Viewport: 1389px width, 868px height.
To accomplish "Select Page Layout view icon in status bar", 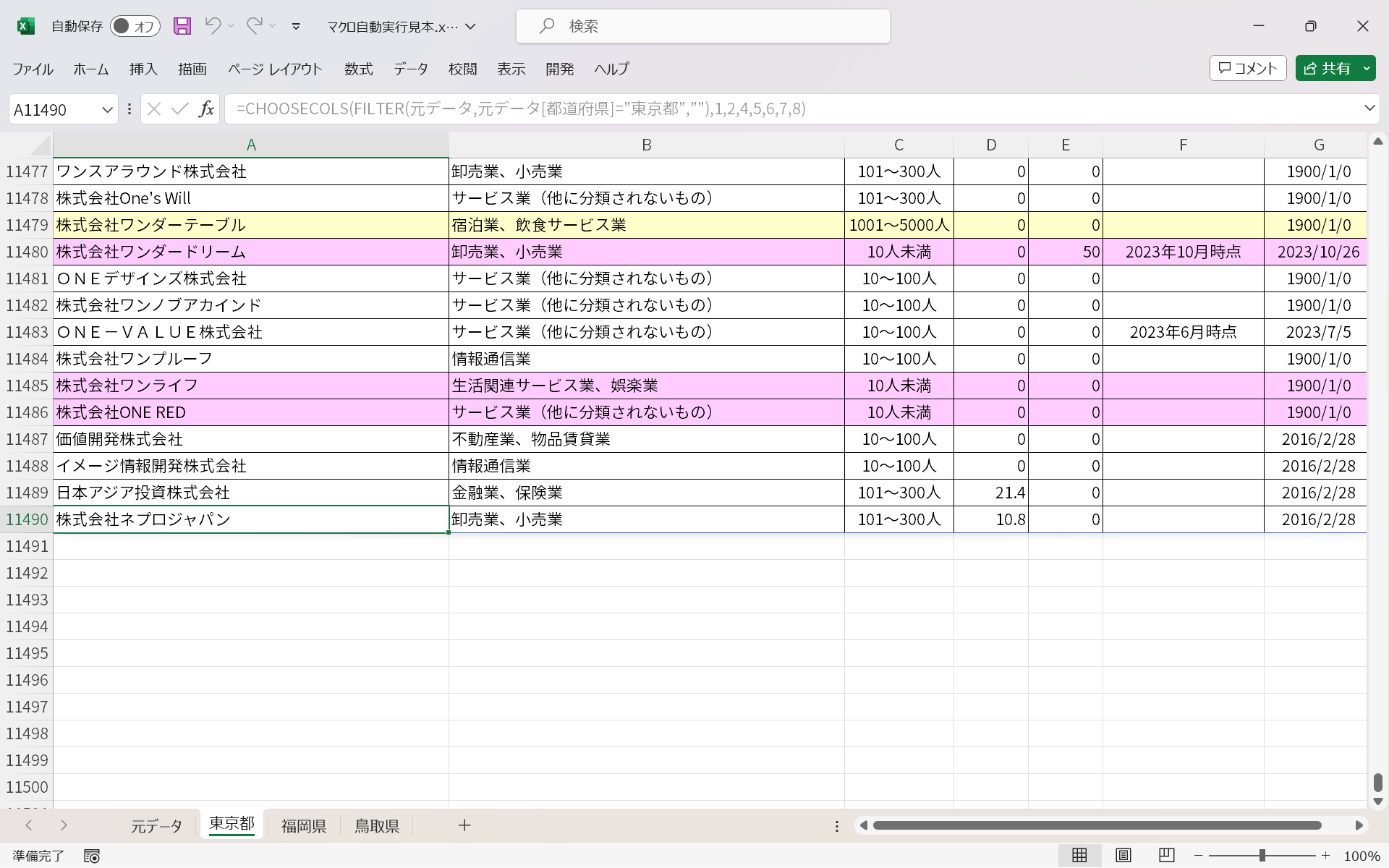I will (x=1123, y=856).
